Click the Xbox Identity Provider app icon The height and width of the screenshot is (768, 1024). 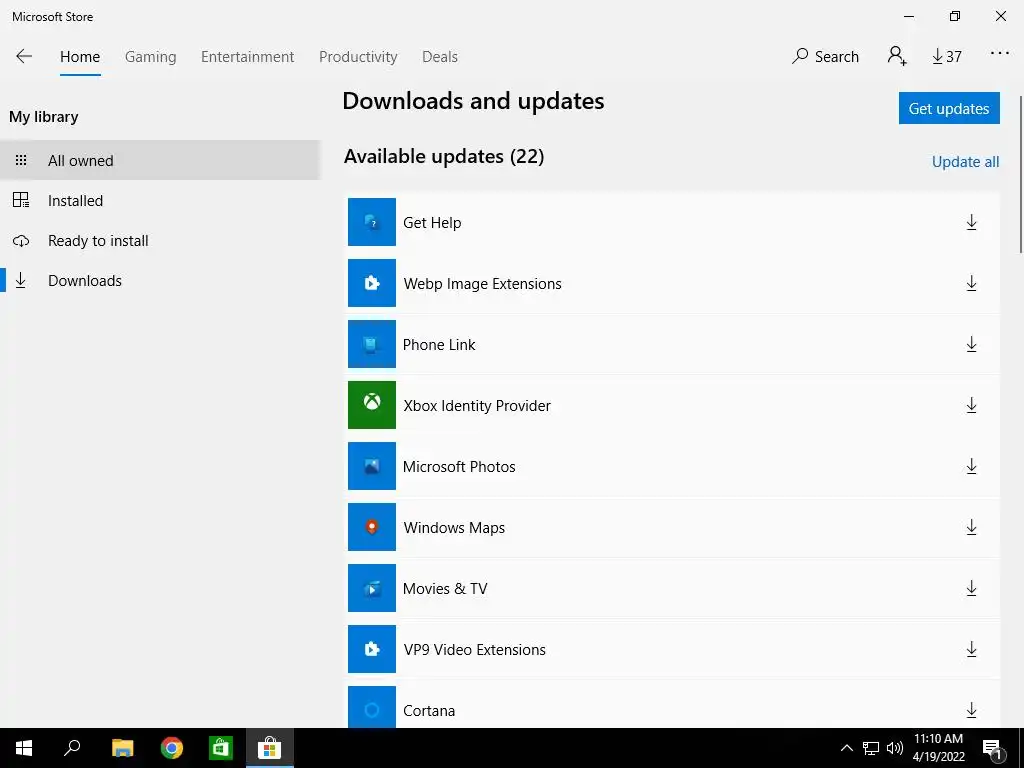pos(372,405)
